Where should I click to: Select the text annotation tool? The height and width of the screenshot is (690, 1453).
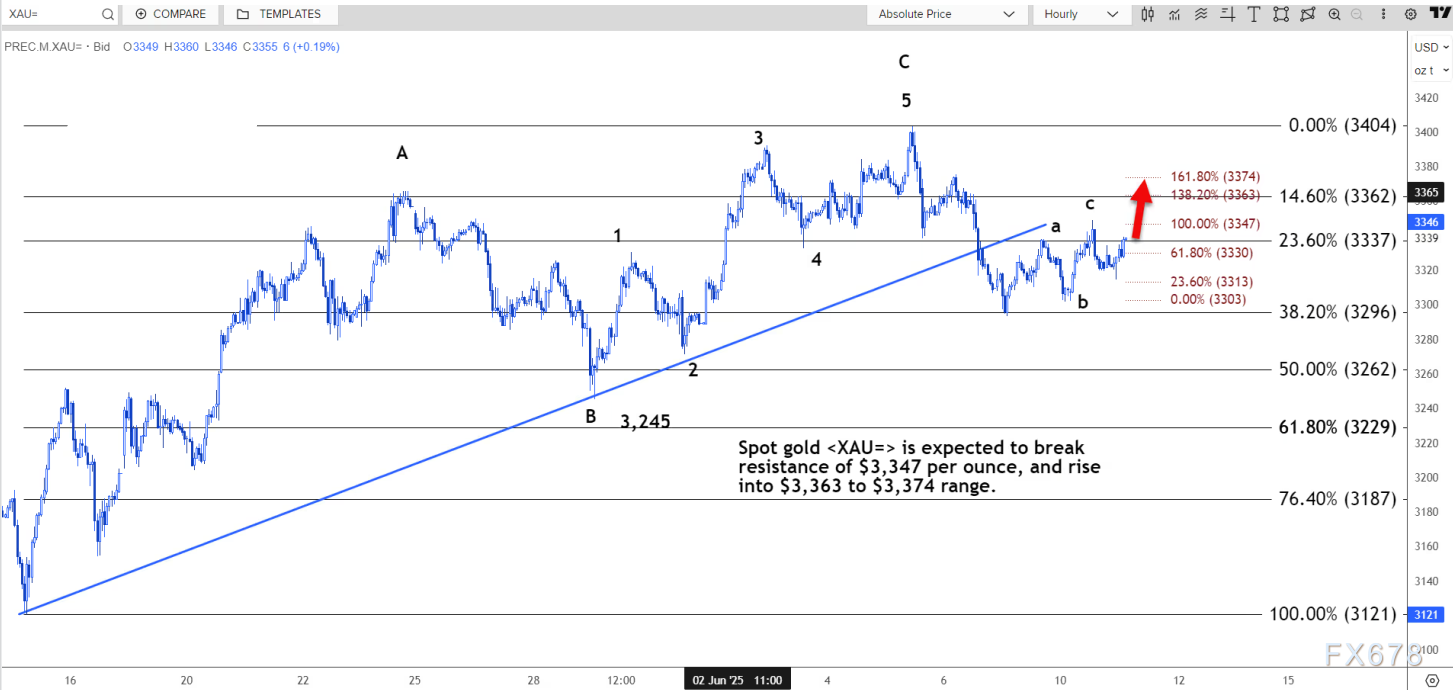pyautogui.click(x=1254, y=14)
